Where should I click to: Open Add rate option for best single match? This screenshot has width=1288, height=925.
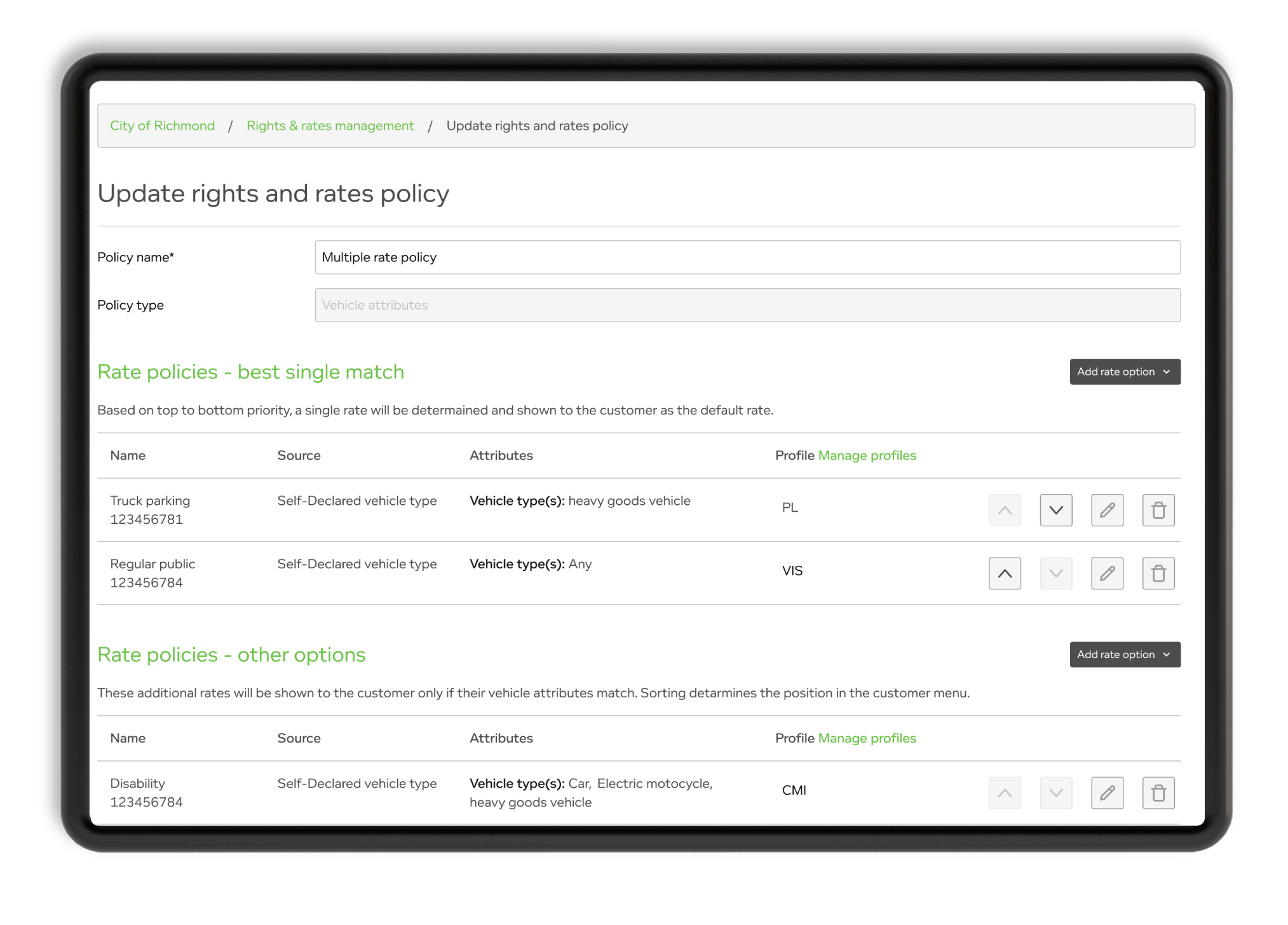tap(1124, 371)
